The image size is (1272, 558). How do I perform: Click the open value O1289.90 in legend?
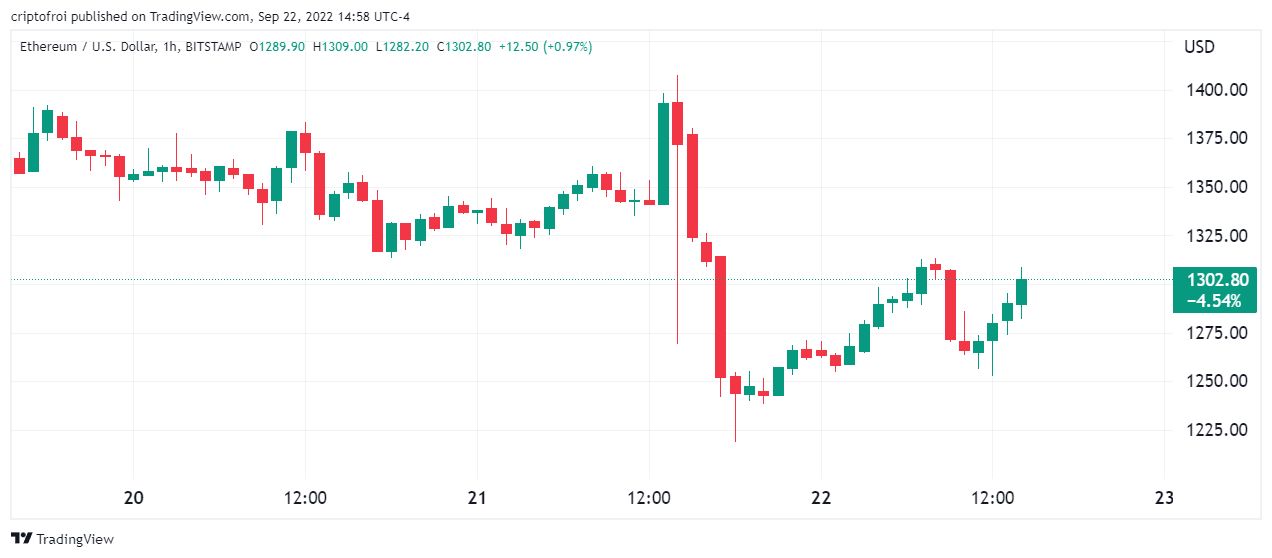point(277,47)
